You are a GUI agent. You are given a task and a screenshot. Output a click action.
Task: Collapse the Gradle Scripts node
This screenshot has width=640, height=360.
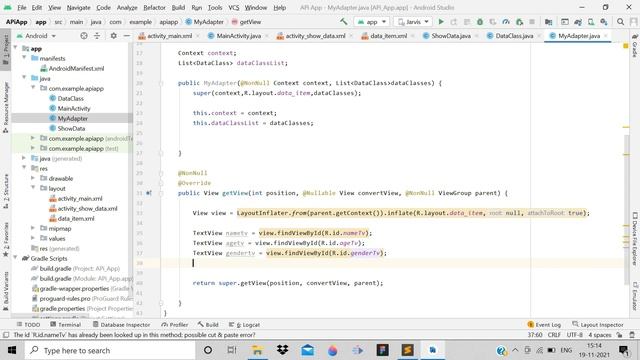click(16, 258)
